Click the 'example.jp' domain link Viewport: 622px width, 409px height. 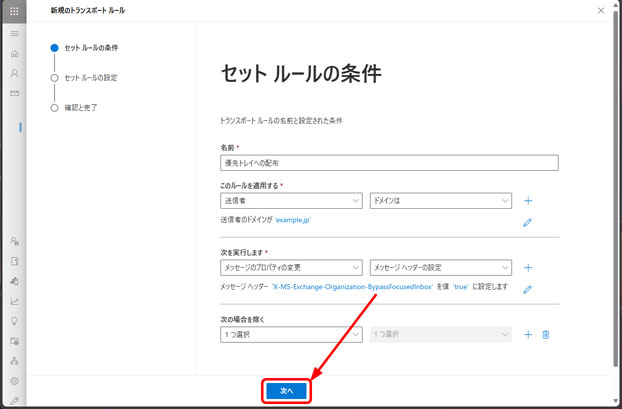tap(293, 220)
